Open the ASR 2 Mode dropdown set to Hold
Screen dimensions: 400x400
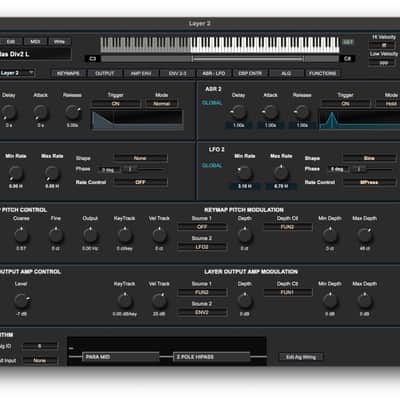point(388,104)
